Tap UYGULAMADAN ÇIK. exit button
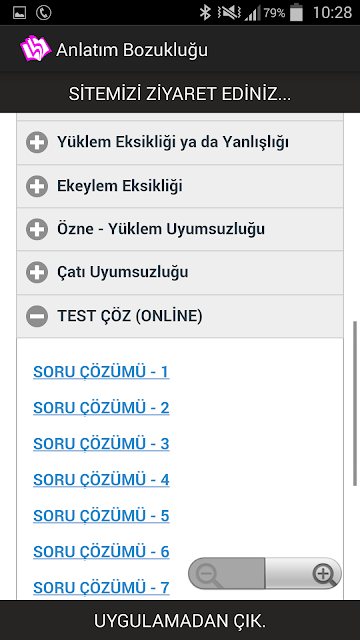The height and width of the screenshot is (640, 360). [x=180, y=621]
